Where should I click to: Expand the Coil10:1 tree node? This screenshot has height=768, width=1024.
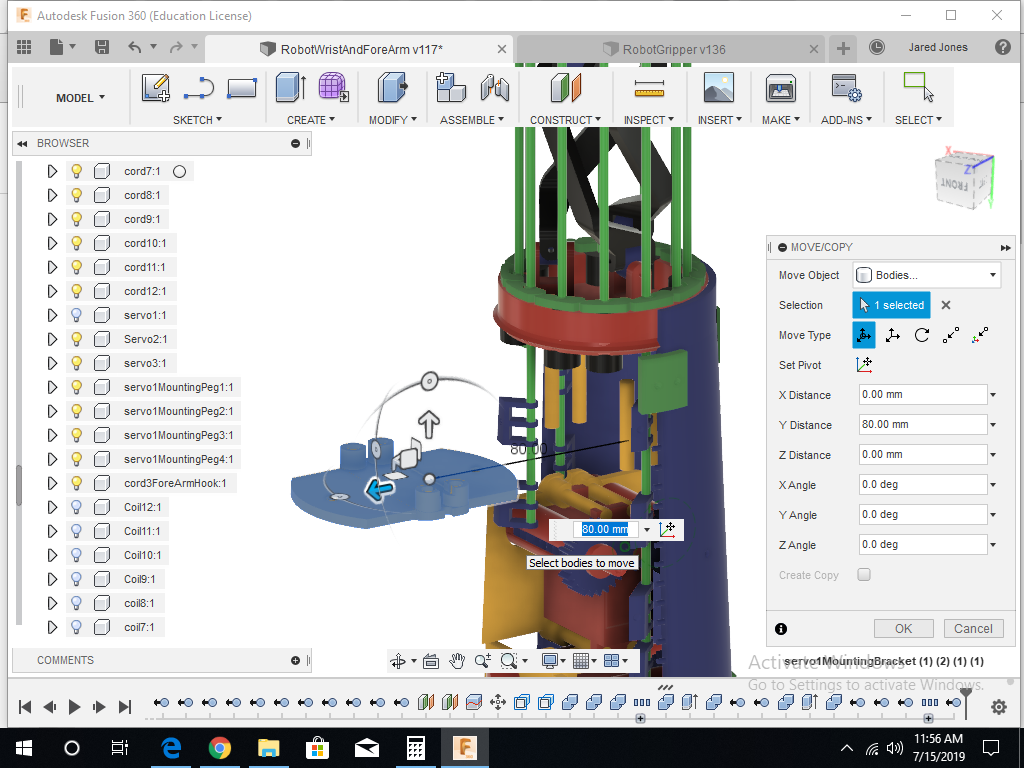(x=52, y=555)
